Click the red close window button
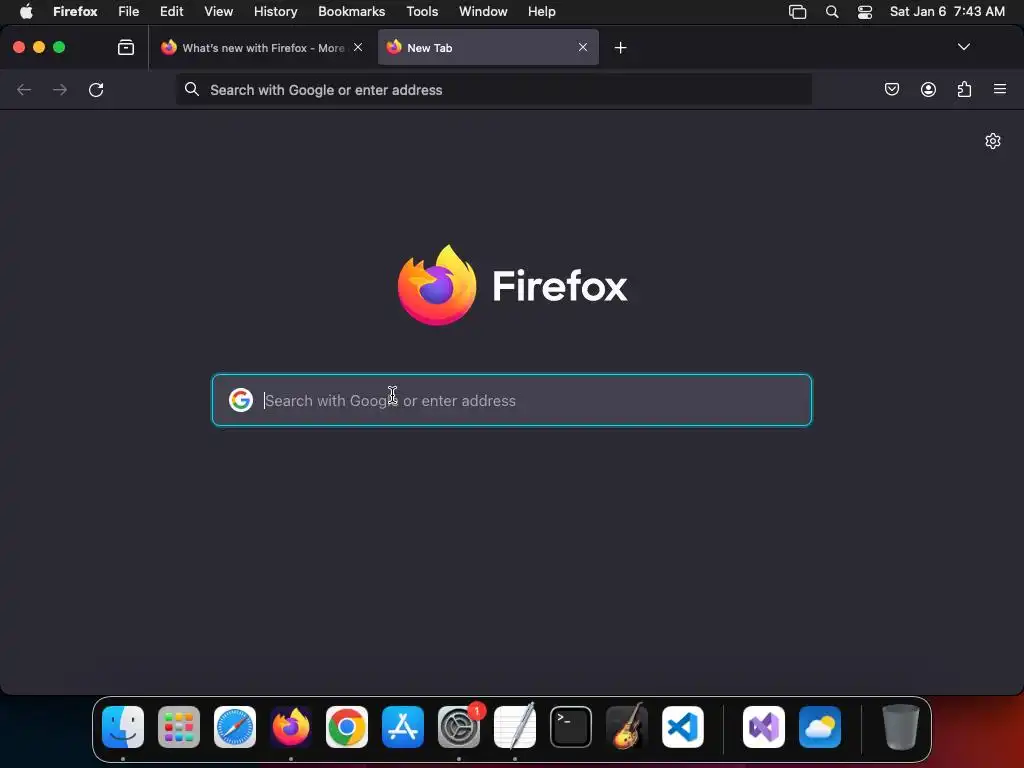 [x=19, y=47]
